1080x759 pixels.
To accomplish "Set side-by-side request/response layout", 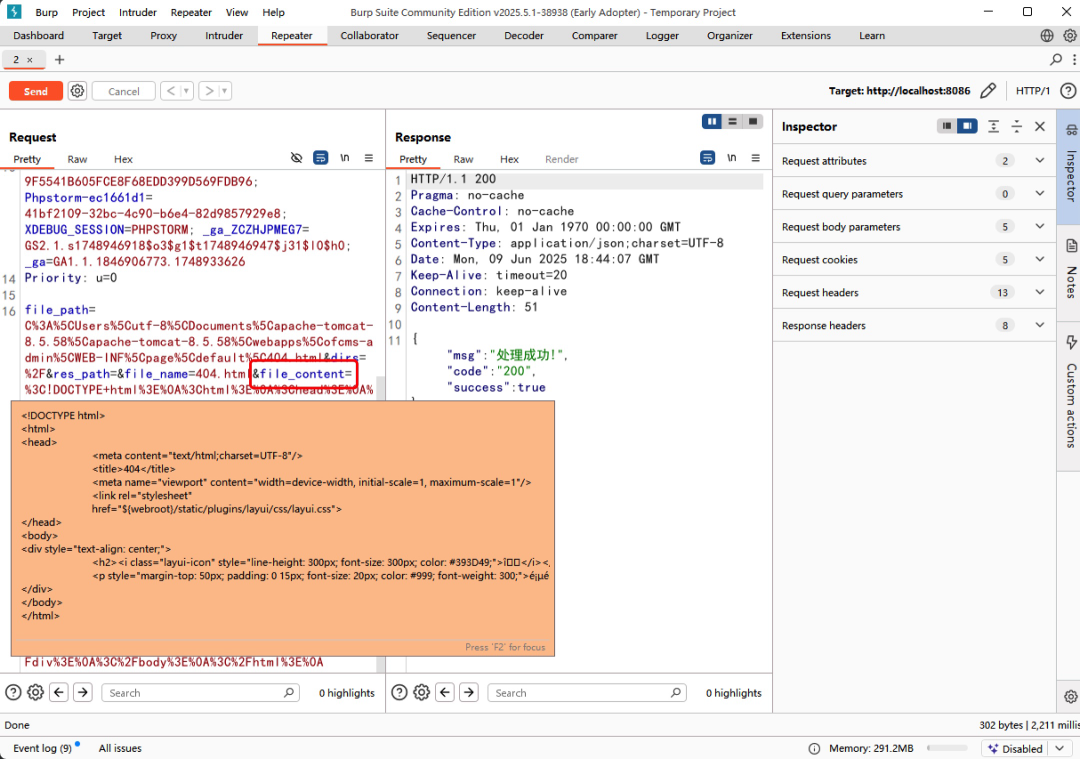I will coord(712,122).
